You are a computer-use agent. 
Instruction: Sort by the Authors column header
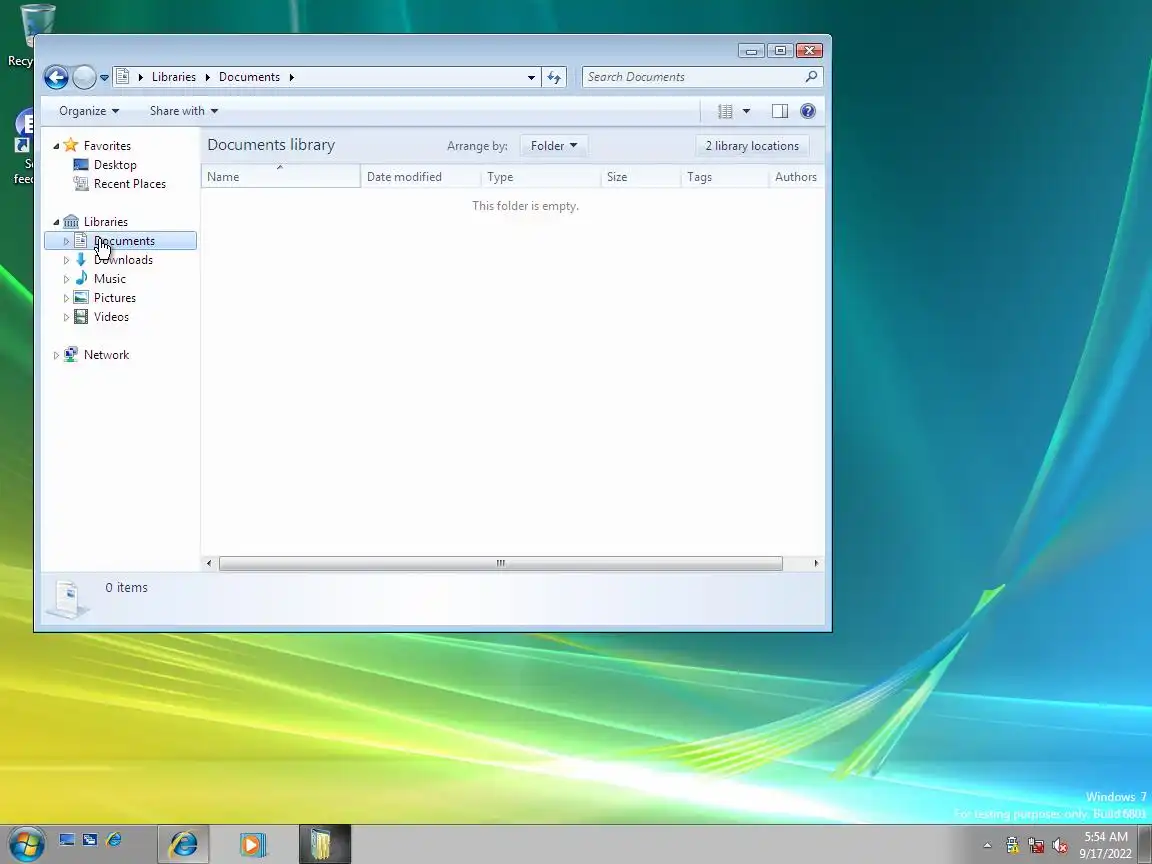click(x=796, y=177)
